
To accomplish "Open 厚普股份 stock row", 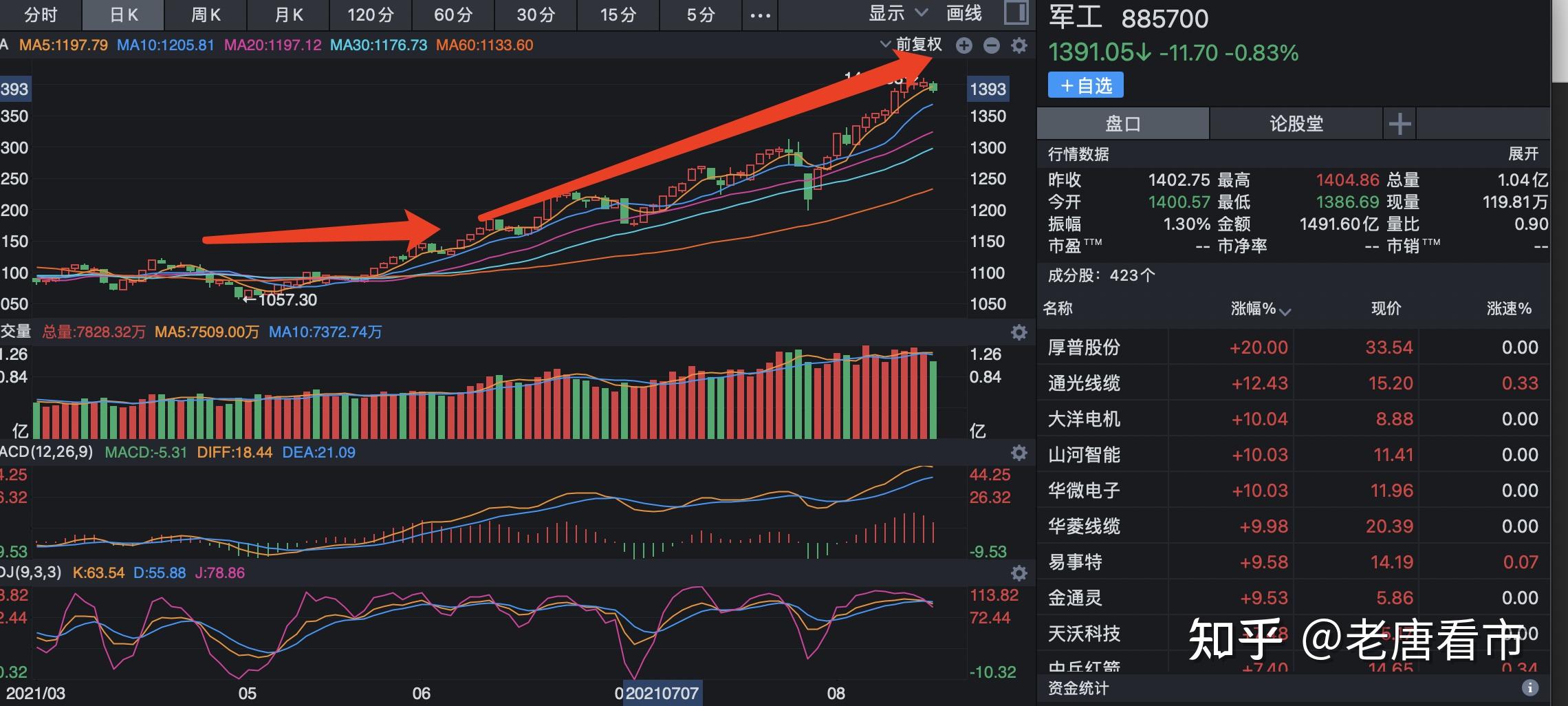I will point(1294,347).
